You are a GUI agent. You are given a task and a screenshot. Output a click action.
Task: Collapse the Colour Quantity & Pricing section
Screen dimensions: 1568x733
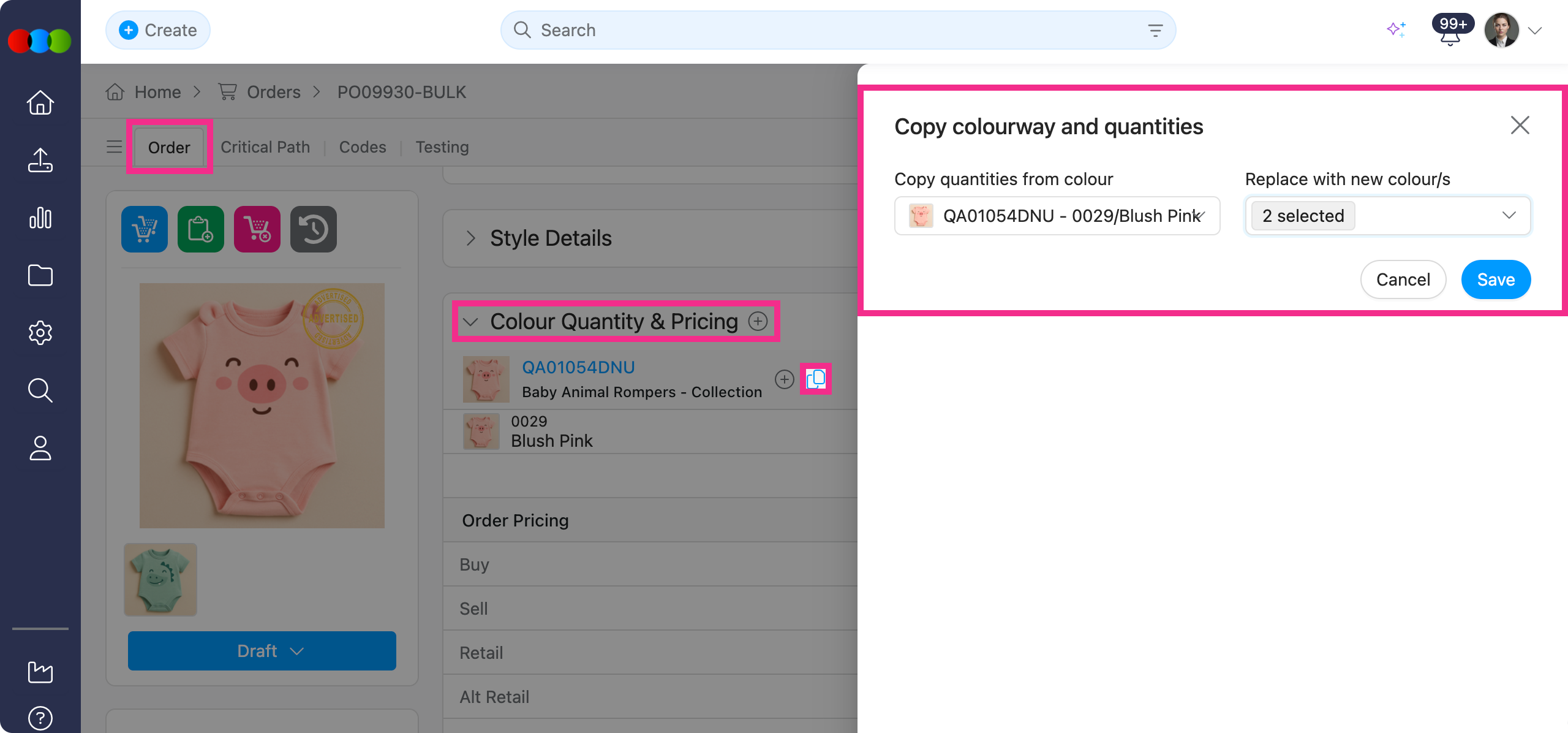470,321
